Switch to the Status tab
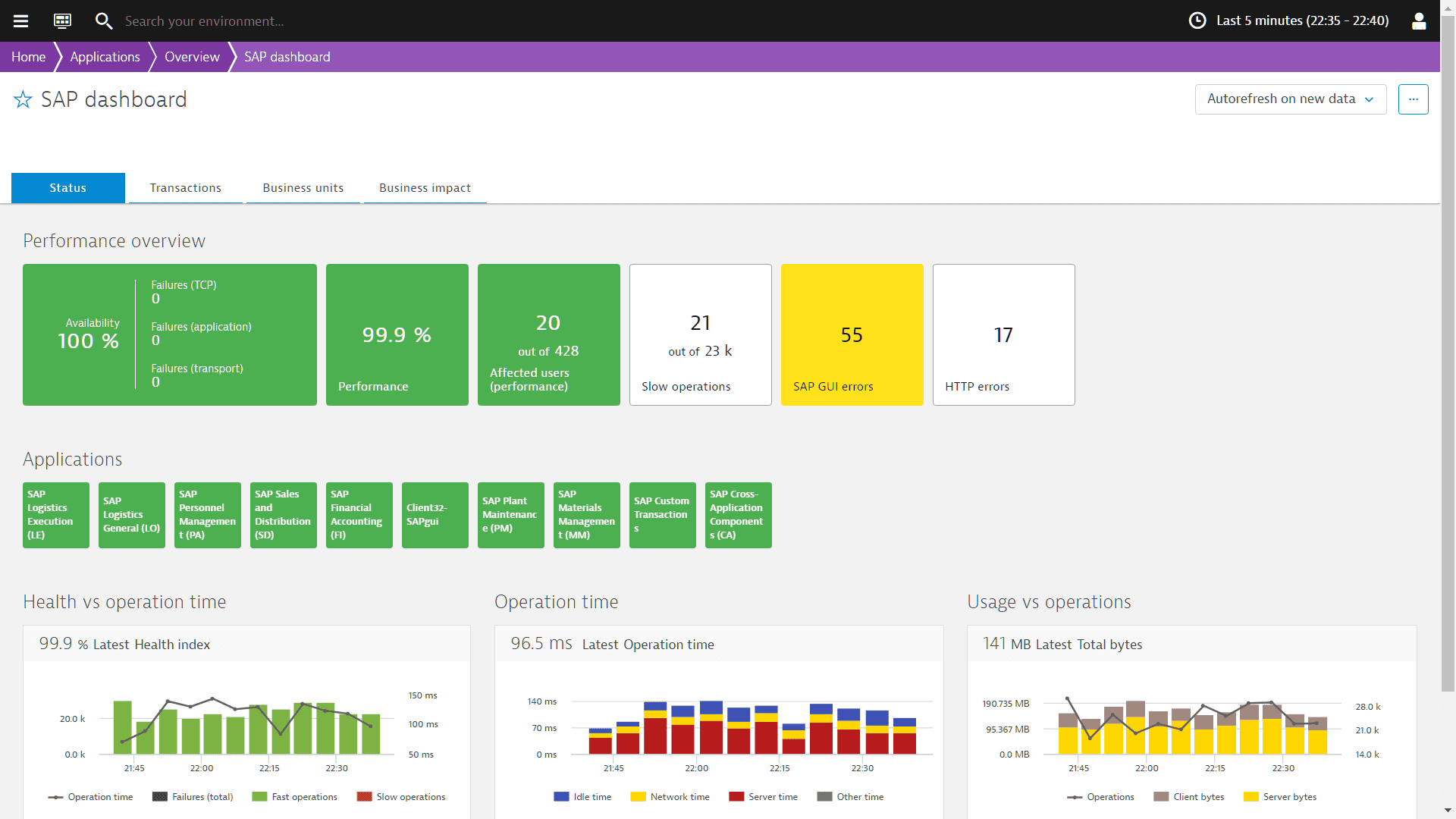Viewport: 1456px width, 819px height. [x=68, y=188]
